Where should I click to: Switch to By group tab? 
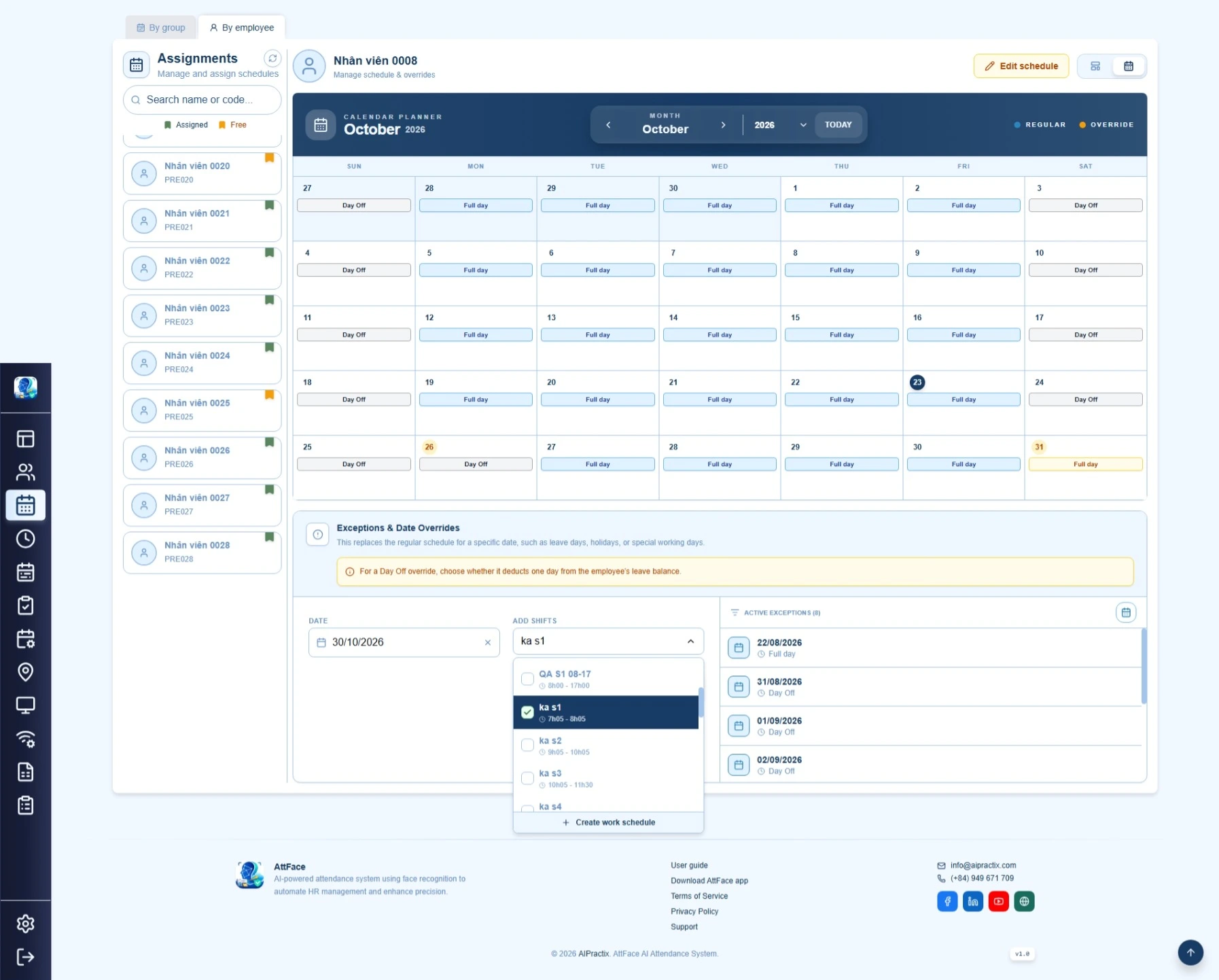coord(161,27)
